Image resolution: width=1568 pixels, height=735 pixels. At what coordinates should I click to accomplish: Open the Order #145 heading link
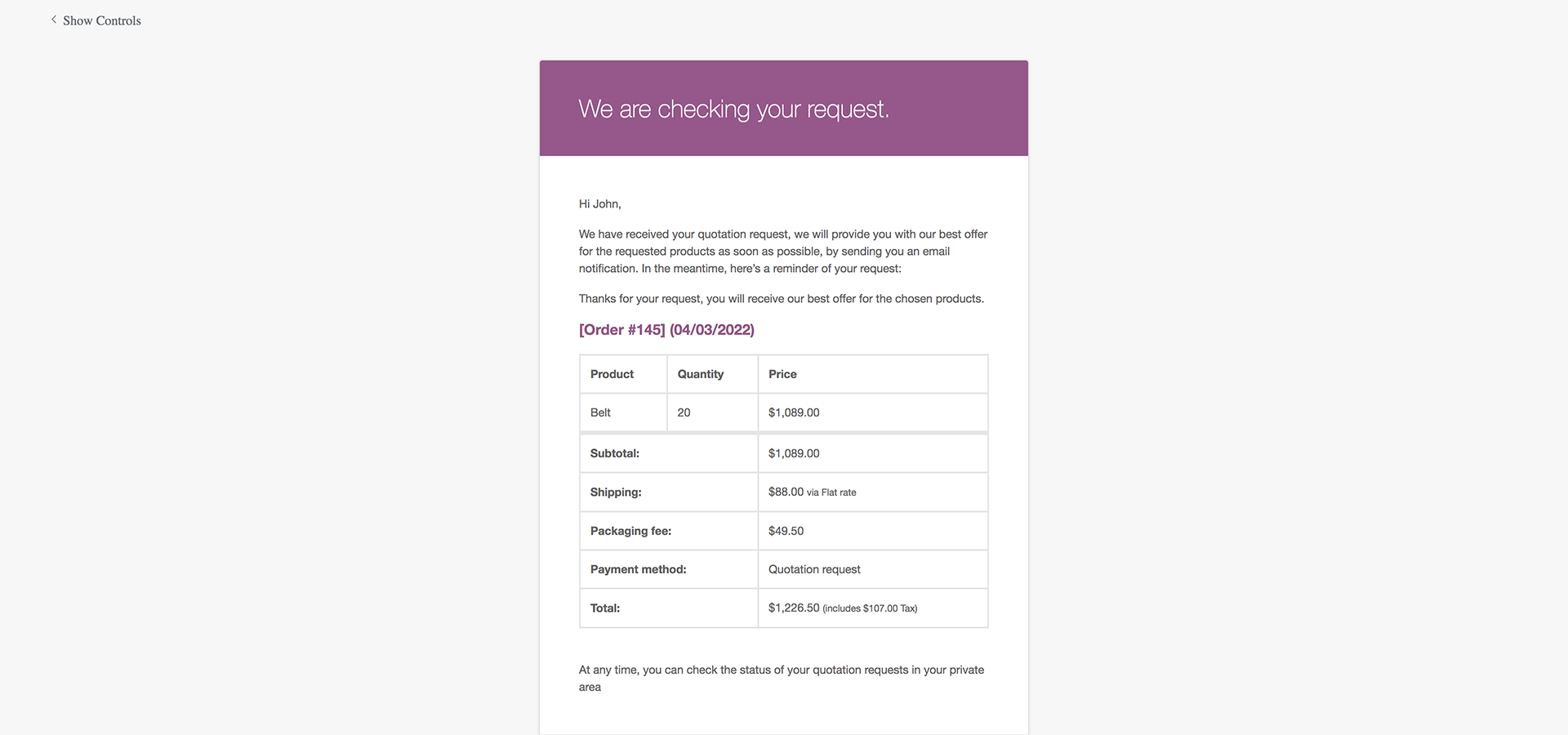pyautogui.click(x=666, y=330)
